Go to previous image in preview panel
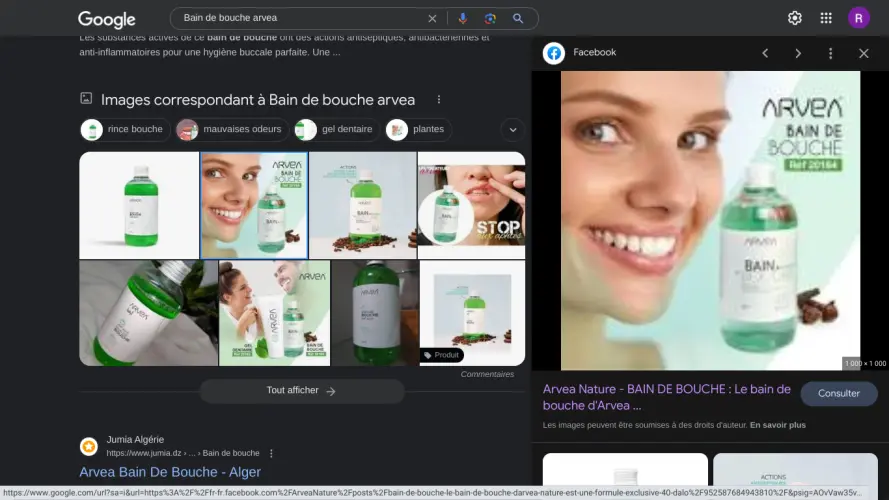Viewport: 889px width, 500px height. coord(765,53)
